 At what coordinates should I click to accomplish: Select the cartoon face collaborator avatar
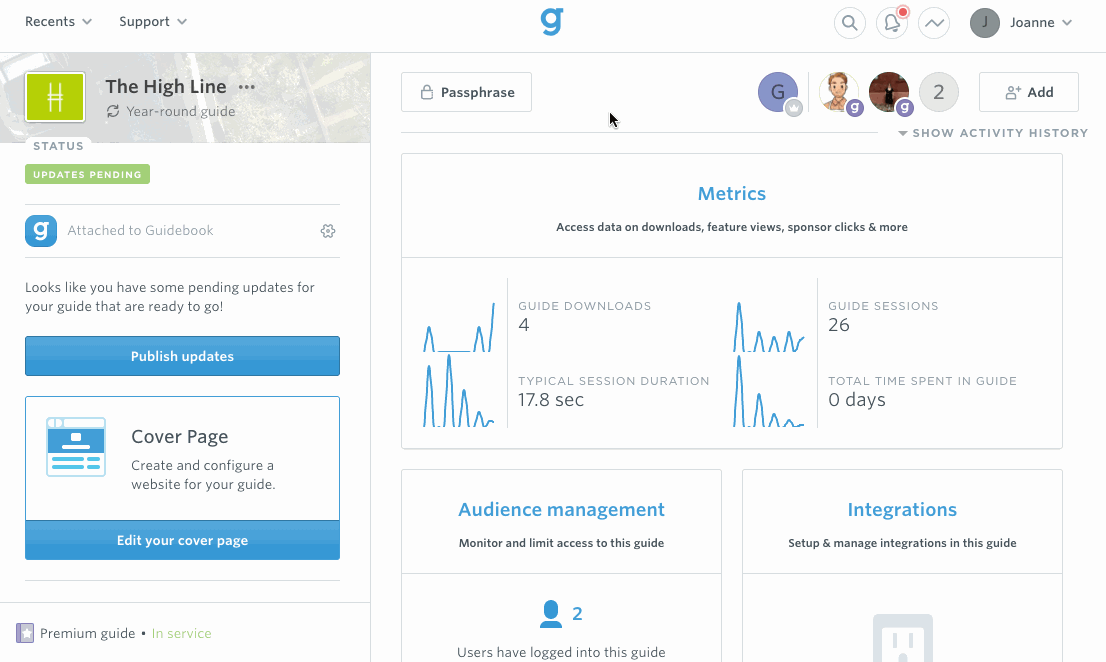pyautogui.click(x=839, y=92)
